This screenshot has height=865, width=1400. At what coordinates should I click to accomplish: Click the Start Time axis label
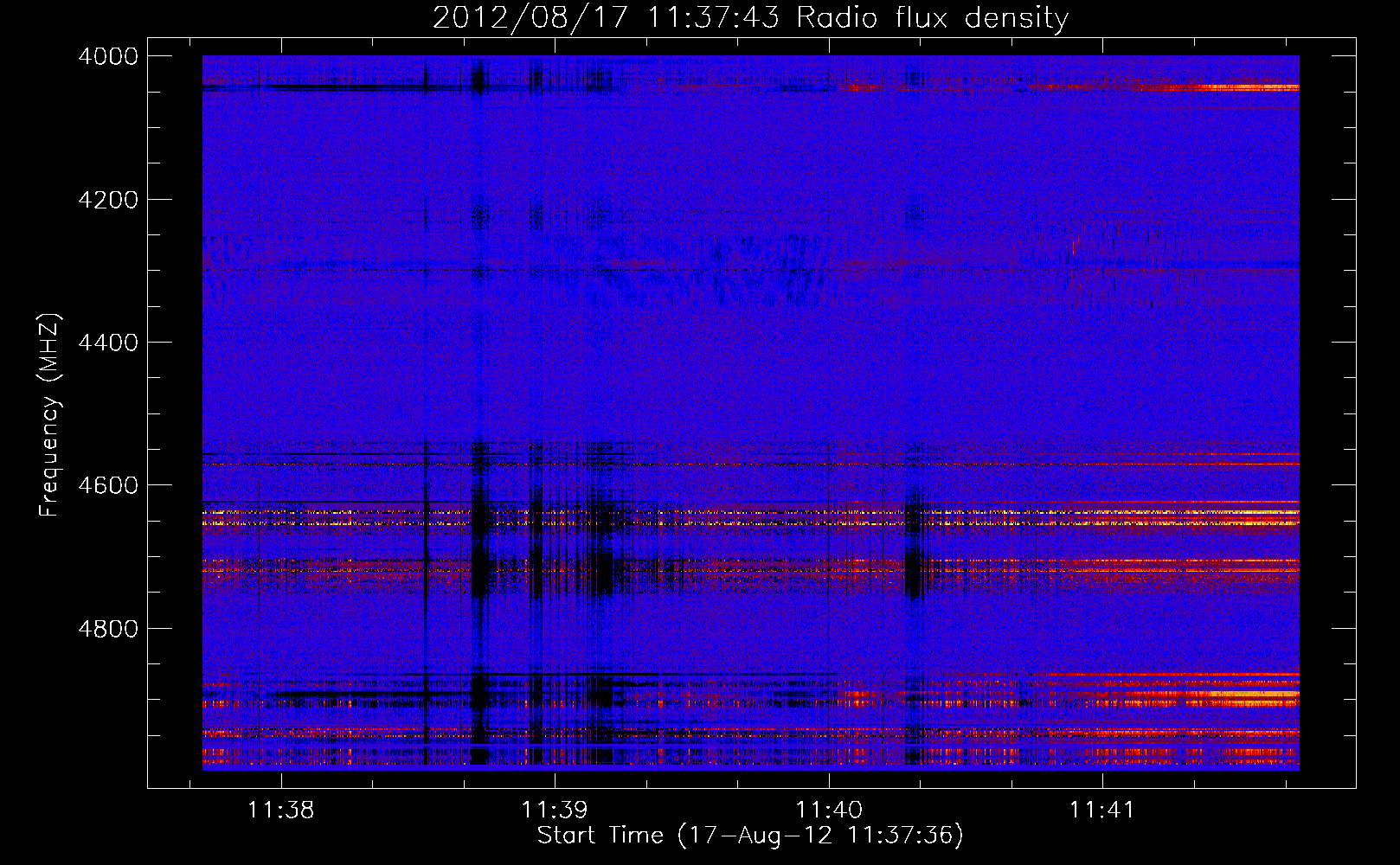point(750,836)
